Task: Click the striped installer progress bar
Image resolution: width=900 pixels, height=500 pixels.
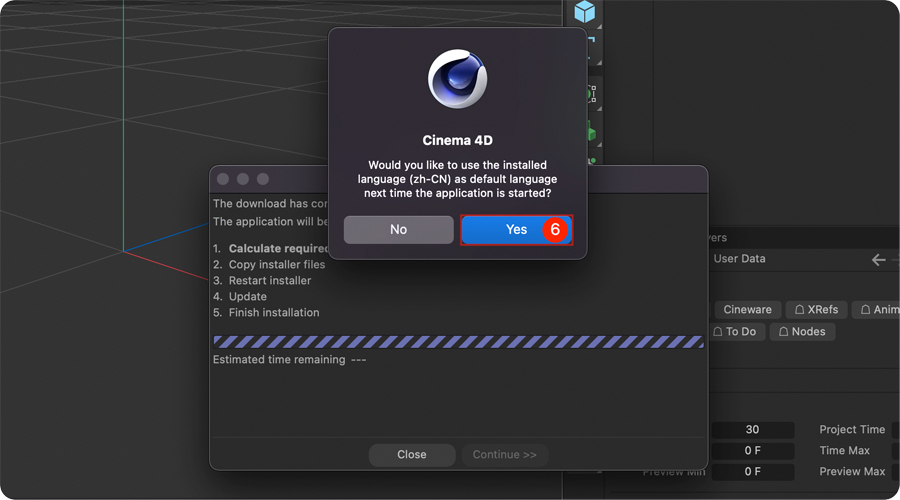Action: pos(459,342)
